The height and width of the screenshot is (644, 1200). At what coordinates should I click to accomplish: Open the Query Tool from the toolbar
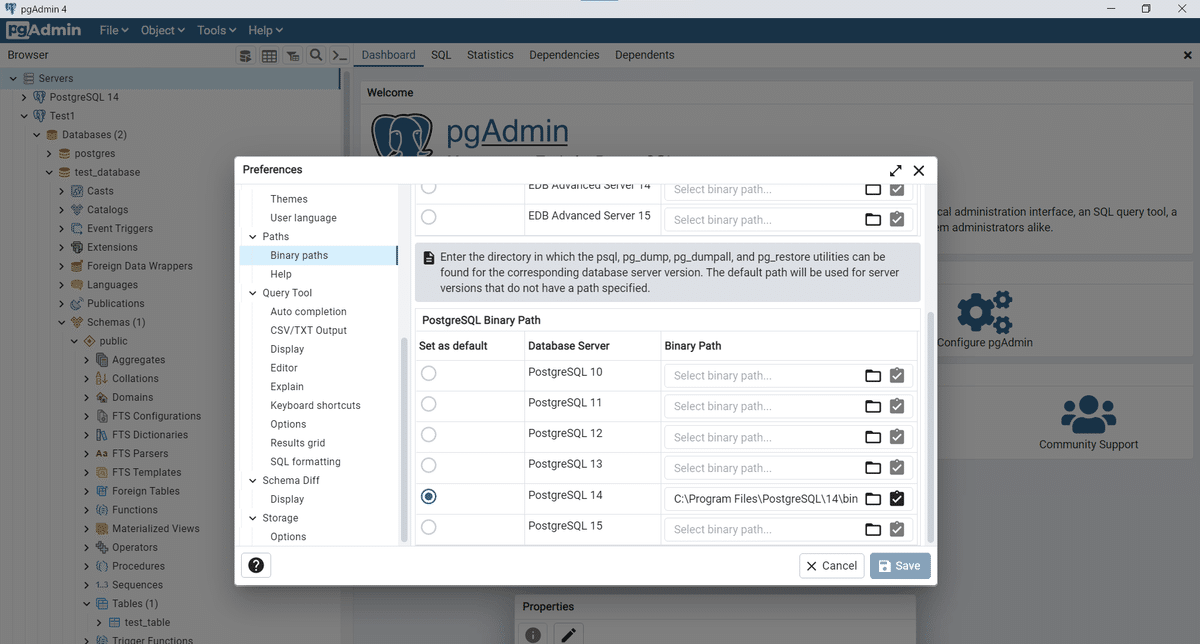click(245, 55)
